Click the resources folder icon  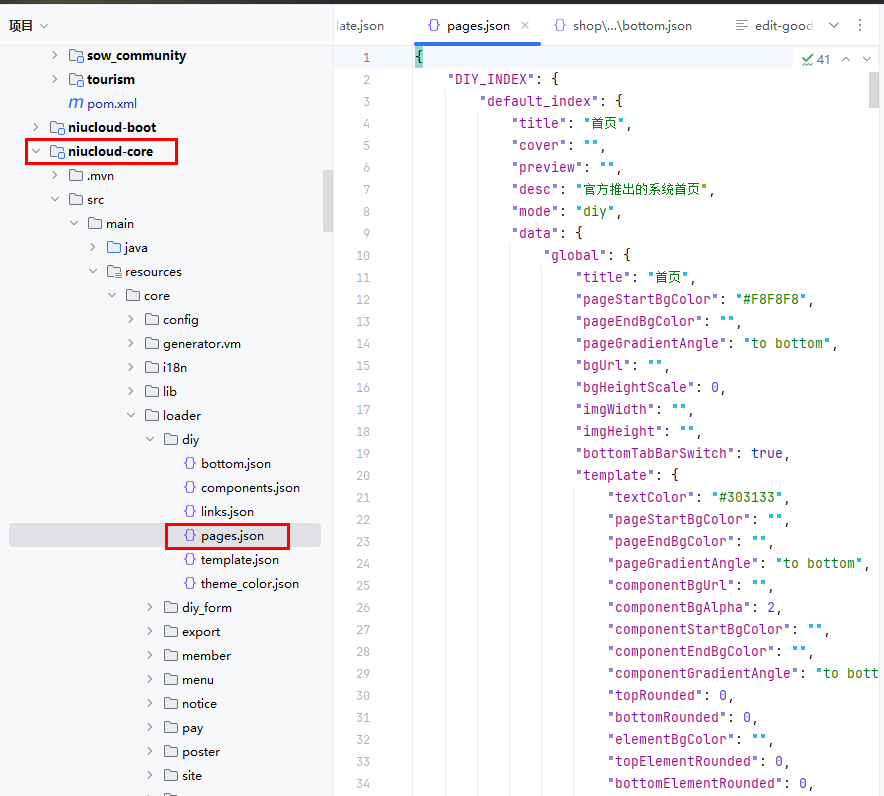tap(114, 271)
